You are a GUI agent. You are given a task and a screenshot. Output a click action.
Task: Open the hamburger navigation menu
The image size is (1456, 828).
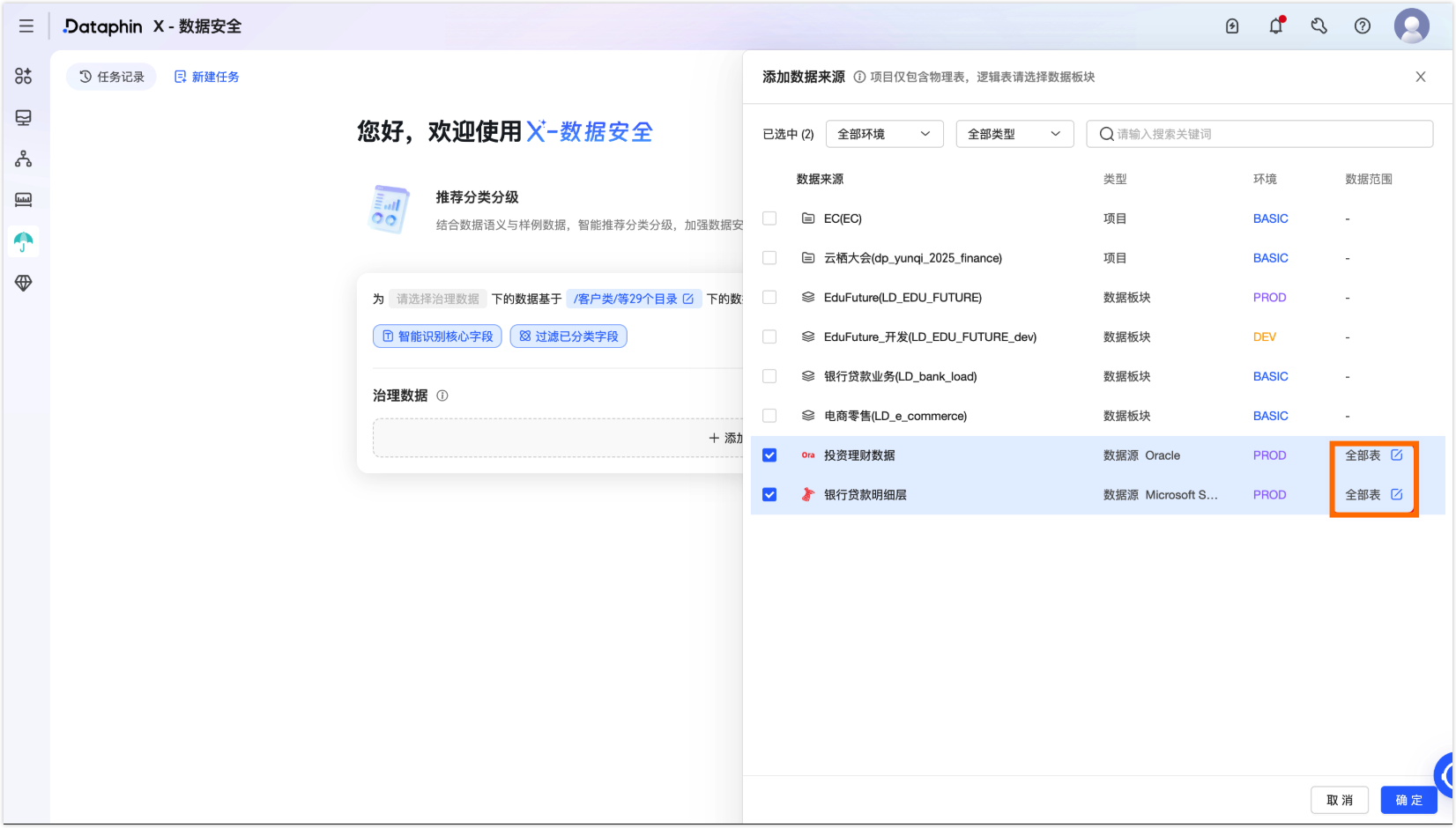[x=26, y=26]
